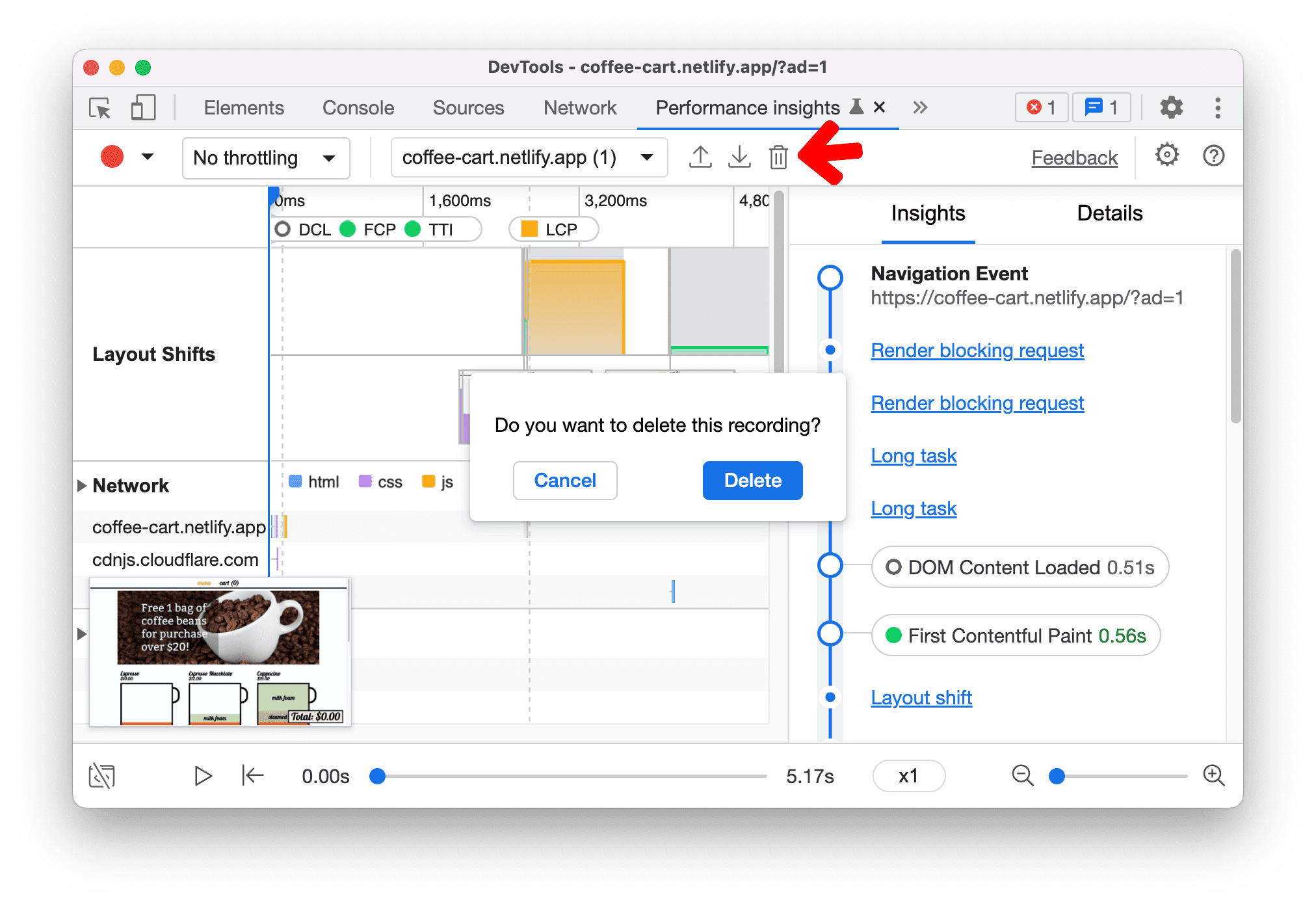Click the download recording icon
This screenshot has height=904, width=1316.
point(739,158)
